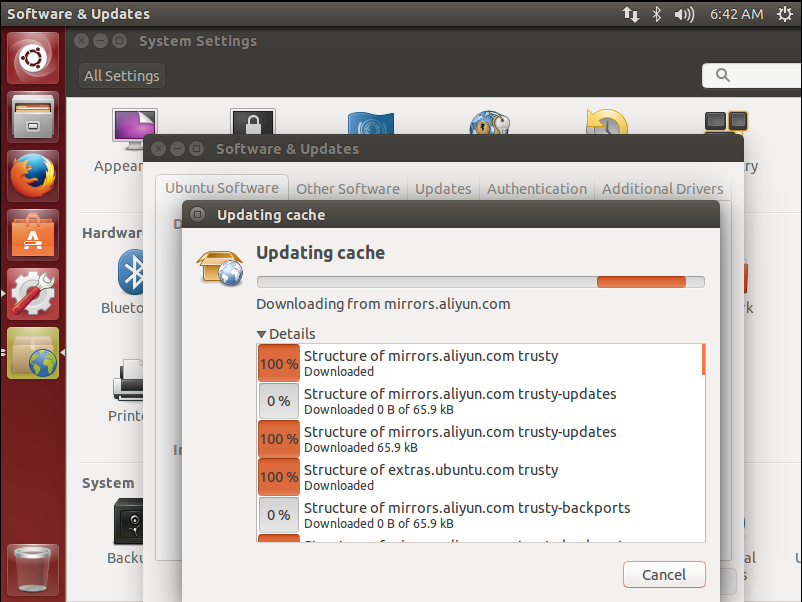Open the Updates tab
The height and width of the screenshot is (602, 802).
(x=443, y=189)
